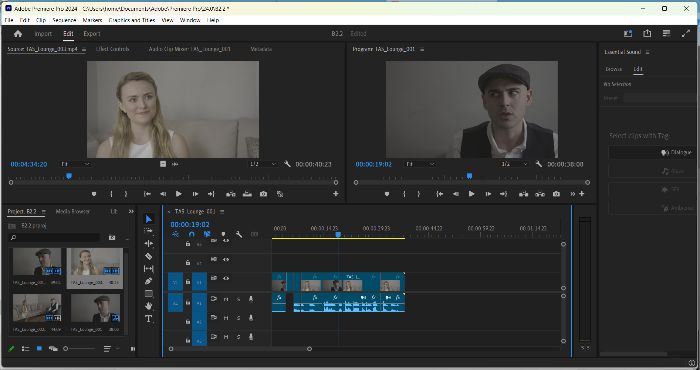Open the Graphics and Titles menu
700x370 pixels.
[132, 21]
